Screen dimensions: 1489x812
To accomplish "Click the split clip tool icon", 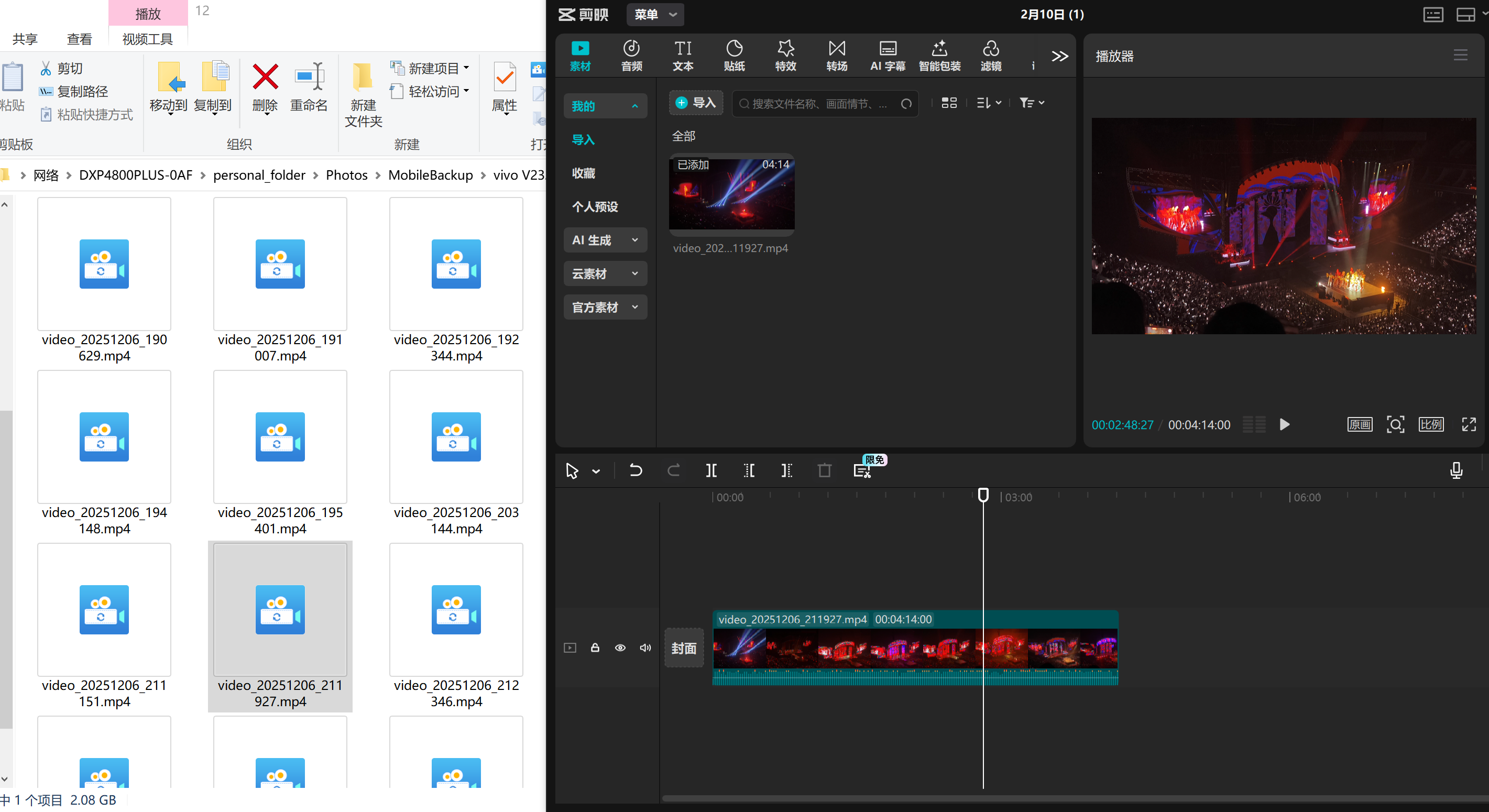I will pyautogui.click(x=711, y=470).
